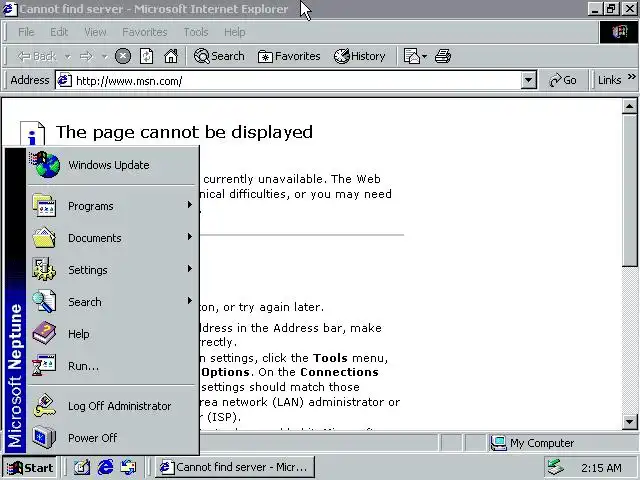Click the Back button
The image size is (640, 480).
pyautogui.click(x=37, y=56)
